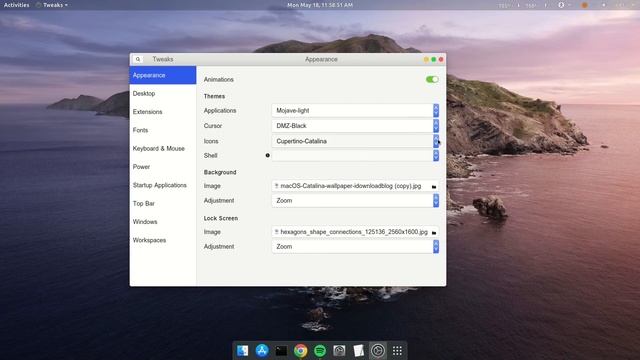The image size is (640, 360).
Task: Open Finder from the dock
Action: pos(242,351)
